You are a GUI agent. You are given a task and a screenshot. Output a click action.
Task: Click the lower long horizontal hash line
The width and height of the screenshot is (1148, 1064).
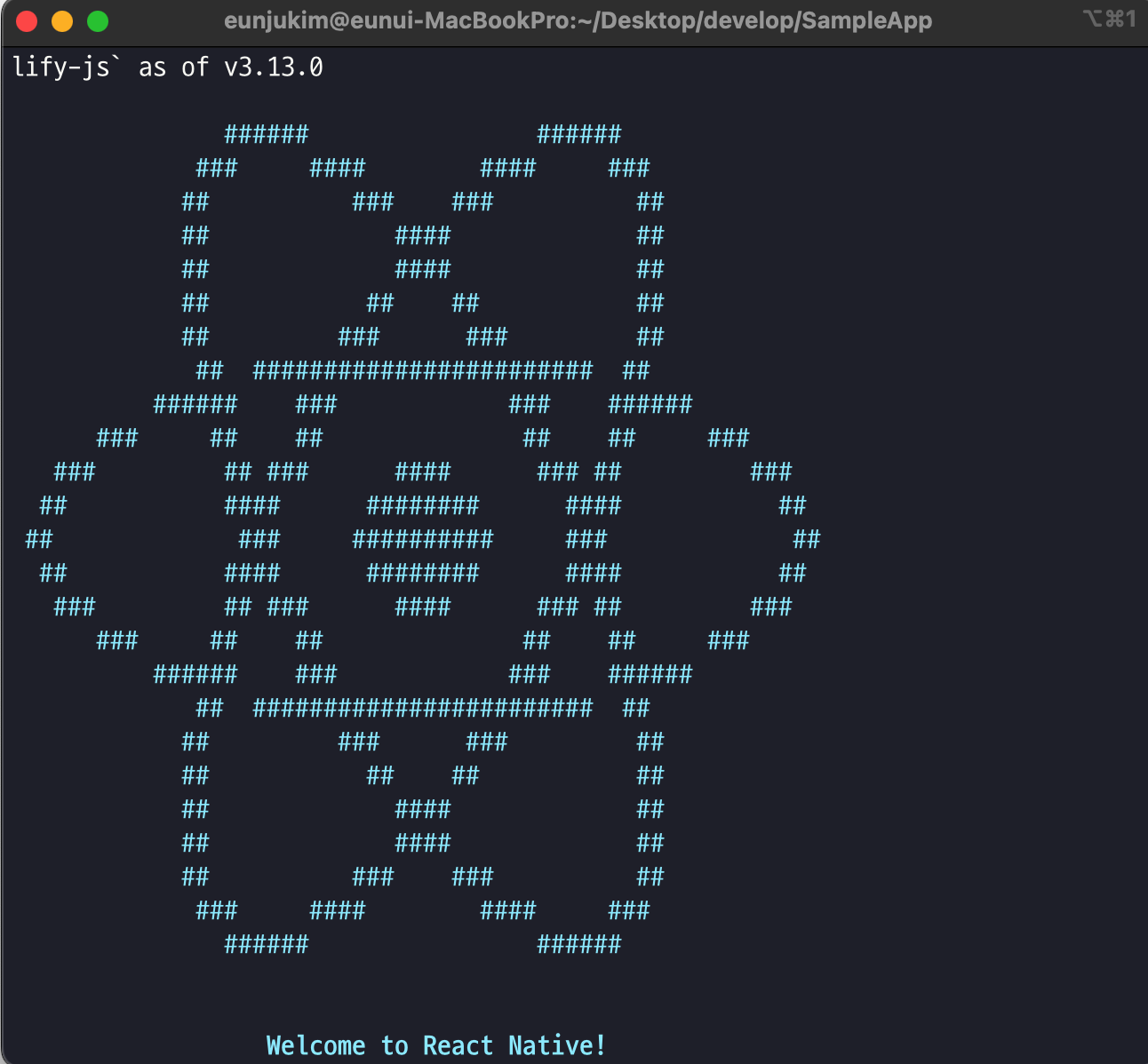tap(423, 708)
